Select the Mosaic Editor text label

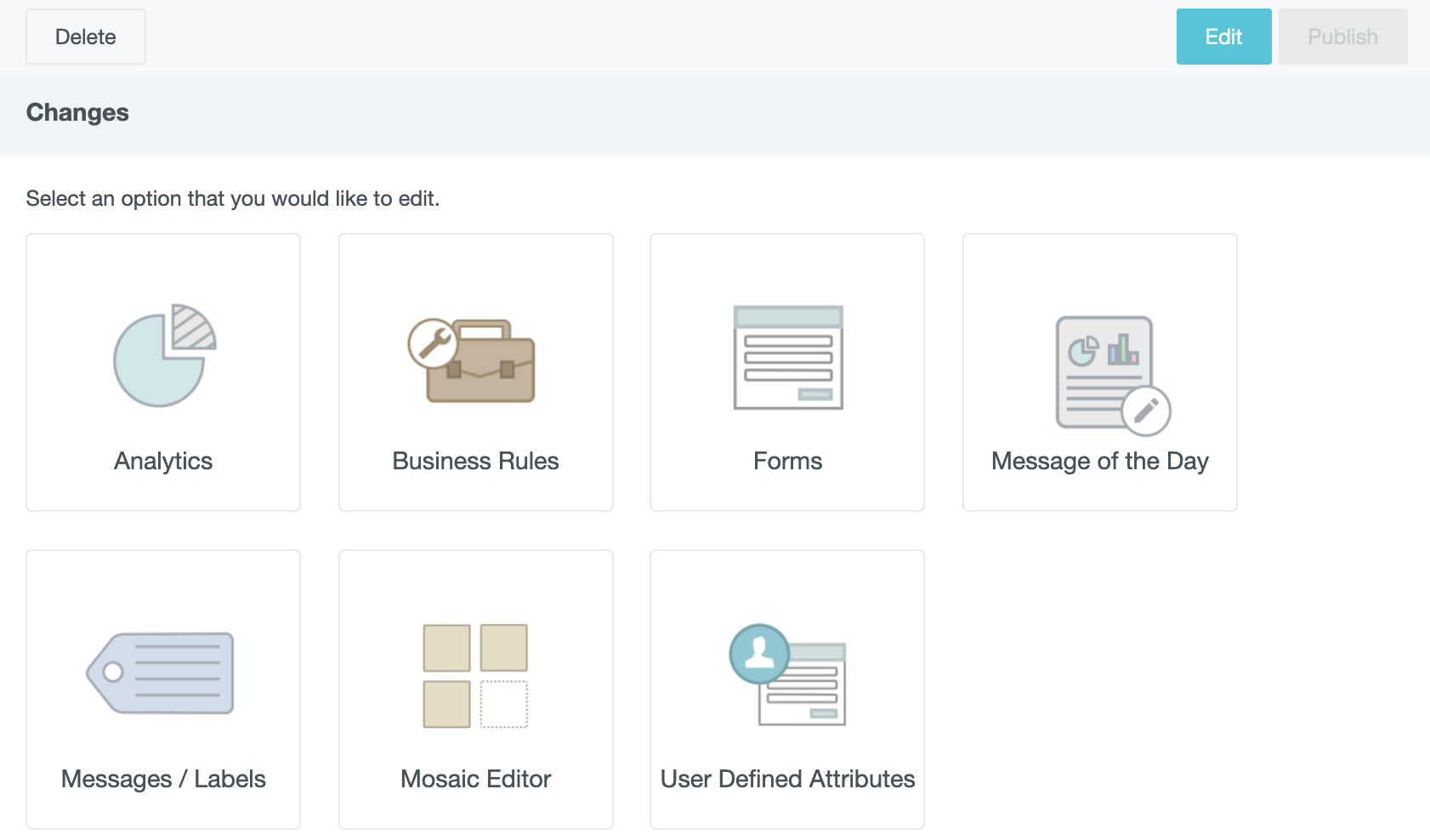(475, 779)
